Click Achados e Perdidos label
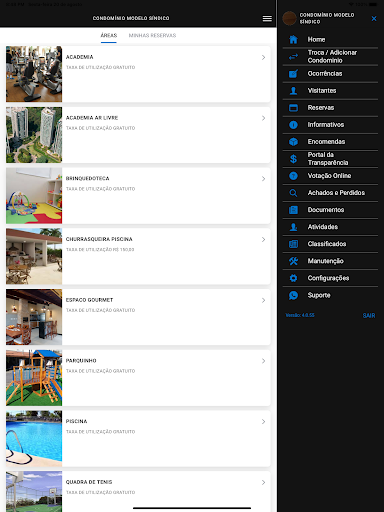 coord(336,193)
